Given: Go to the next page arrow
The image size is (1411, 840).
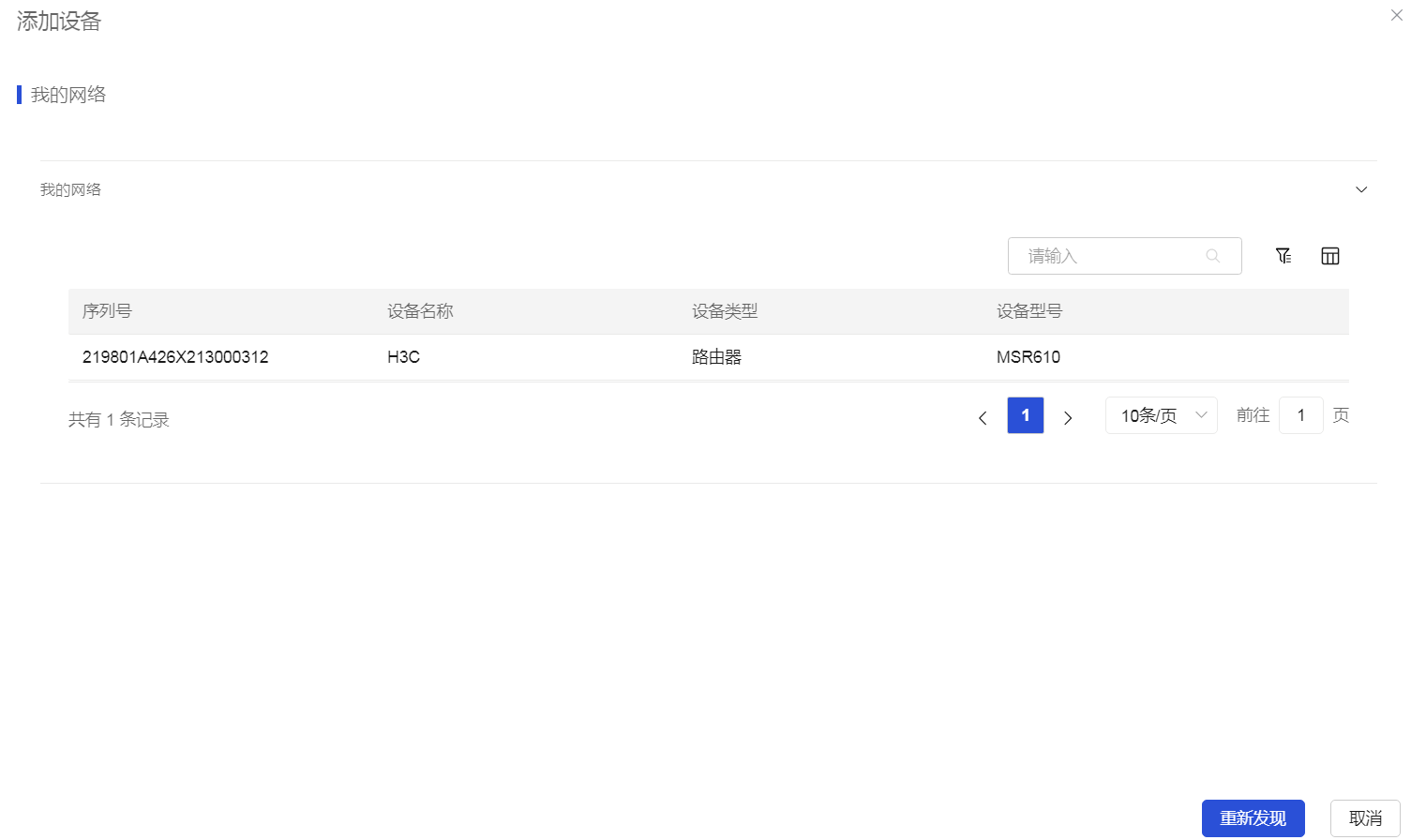Looking at the screenshot, I should click(x=1068, y=418).
